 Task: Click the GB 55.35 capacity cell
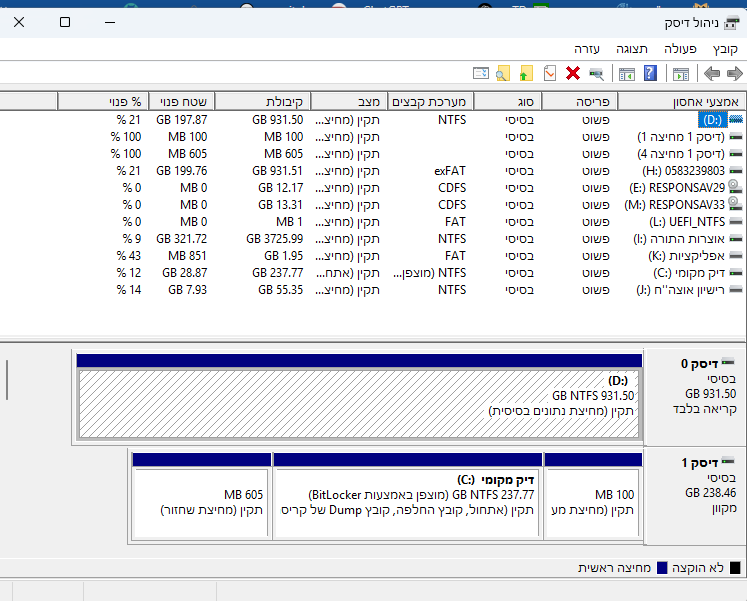click(x=280, y=290)
